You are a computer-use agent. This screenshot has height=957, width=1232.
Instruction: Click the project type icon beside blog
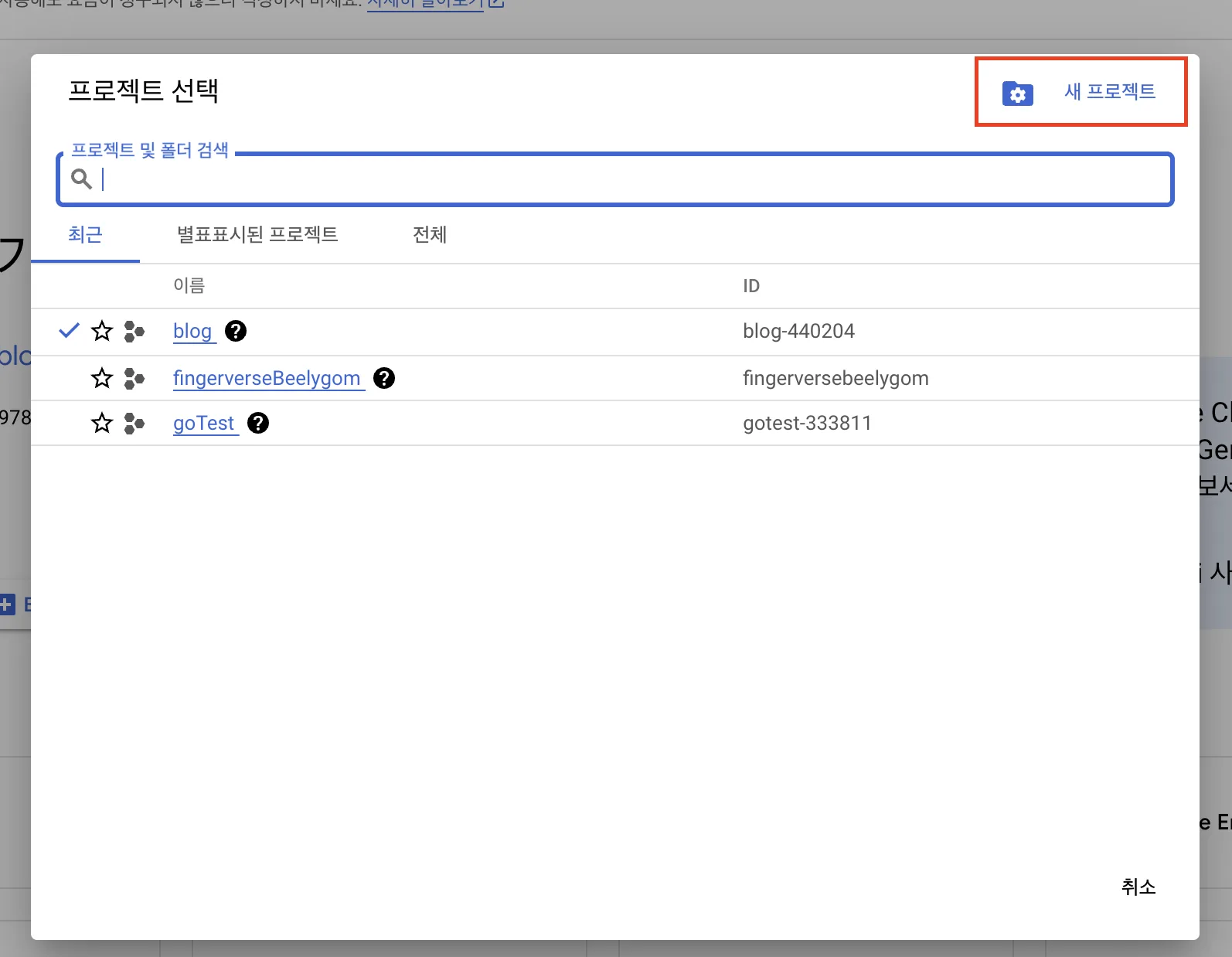click(x=134, y=332)
